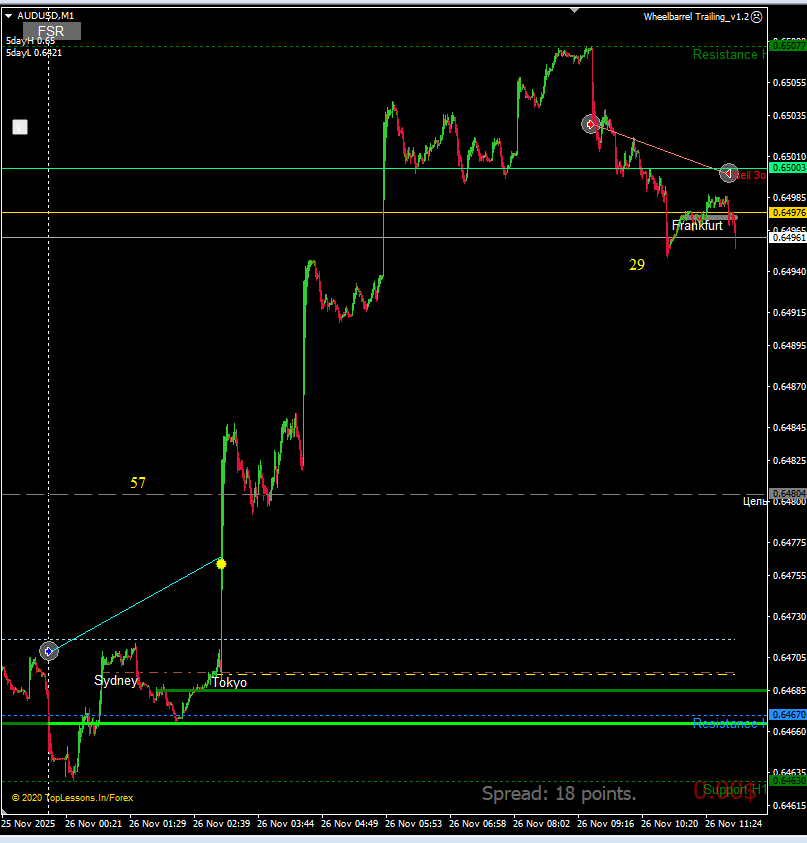Click the Wheelbarrel Trailing expert smiley icon
The height and width of the screenshot is (843, 807).
pyautogui.click(x=756, y=17)
